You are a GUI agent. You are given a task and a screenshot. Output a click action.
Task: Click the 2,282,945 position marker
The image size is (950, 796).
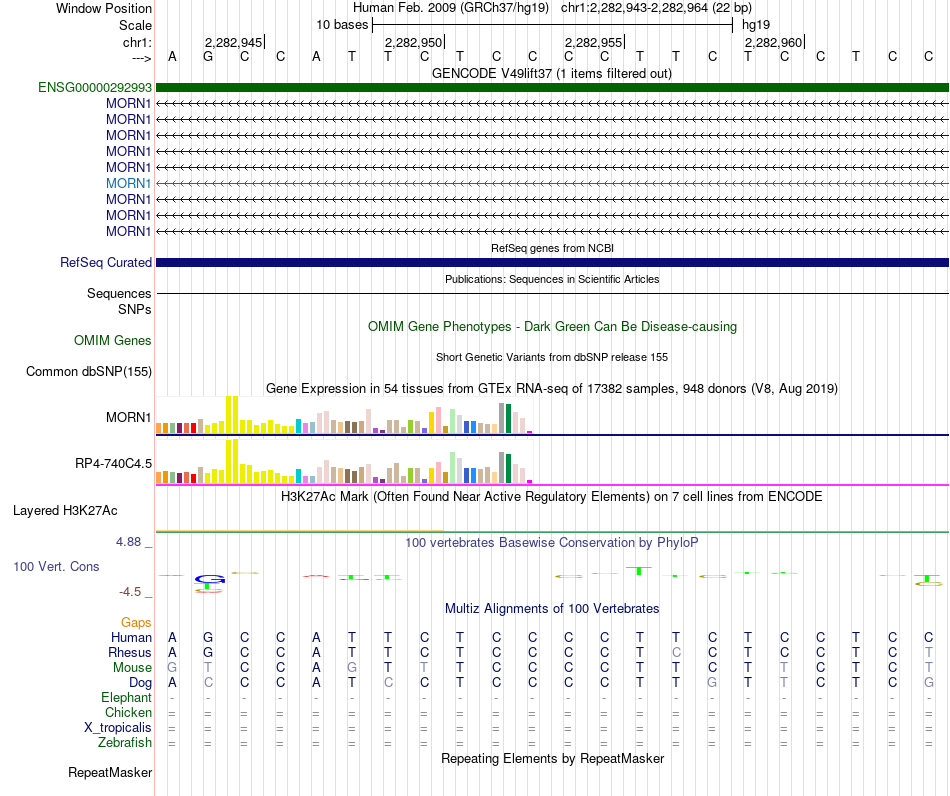pyautogui.click(x=234, y=42)
